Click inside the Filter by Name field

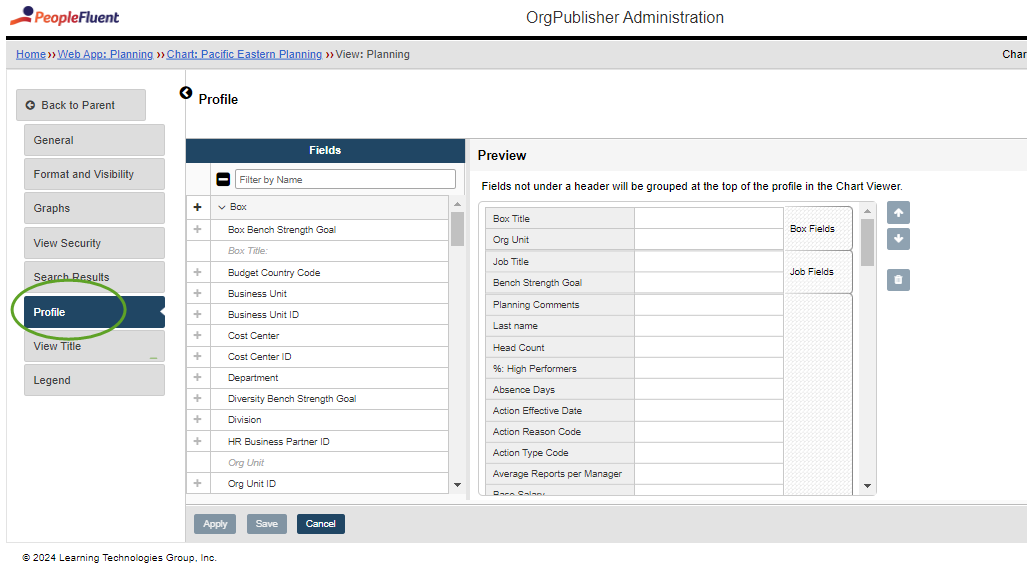[344, 178]
